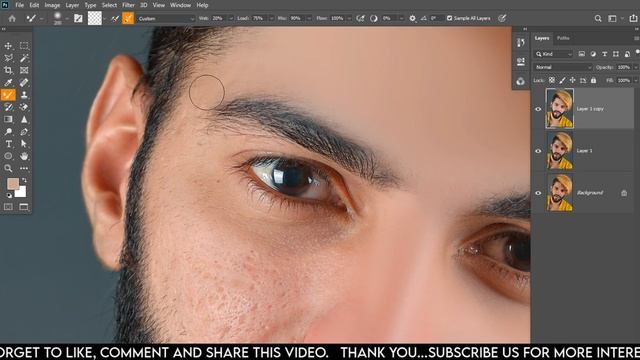Select the Sharpen tool
The height and width of the screenshot is (360, 640).
(24, 119)
